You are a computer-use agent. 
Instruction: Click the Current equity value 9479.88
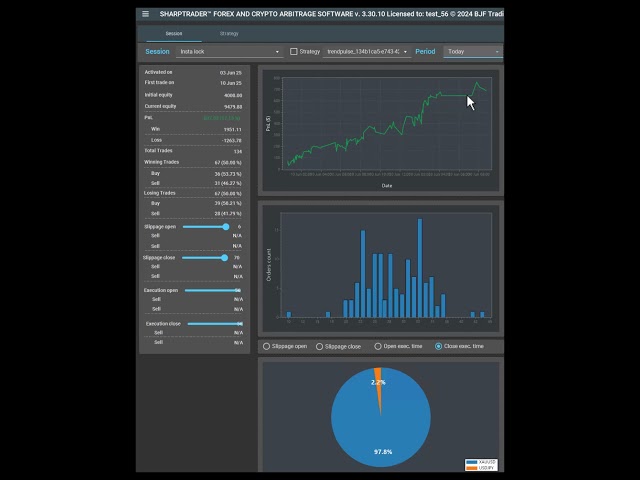(233, 107)
